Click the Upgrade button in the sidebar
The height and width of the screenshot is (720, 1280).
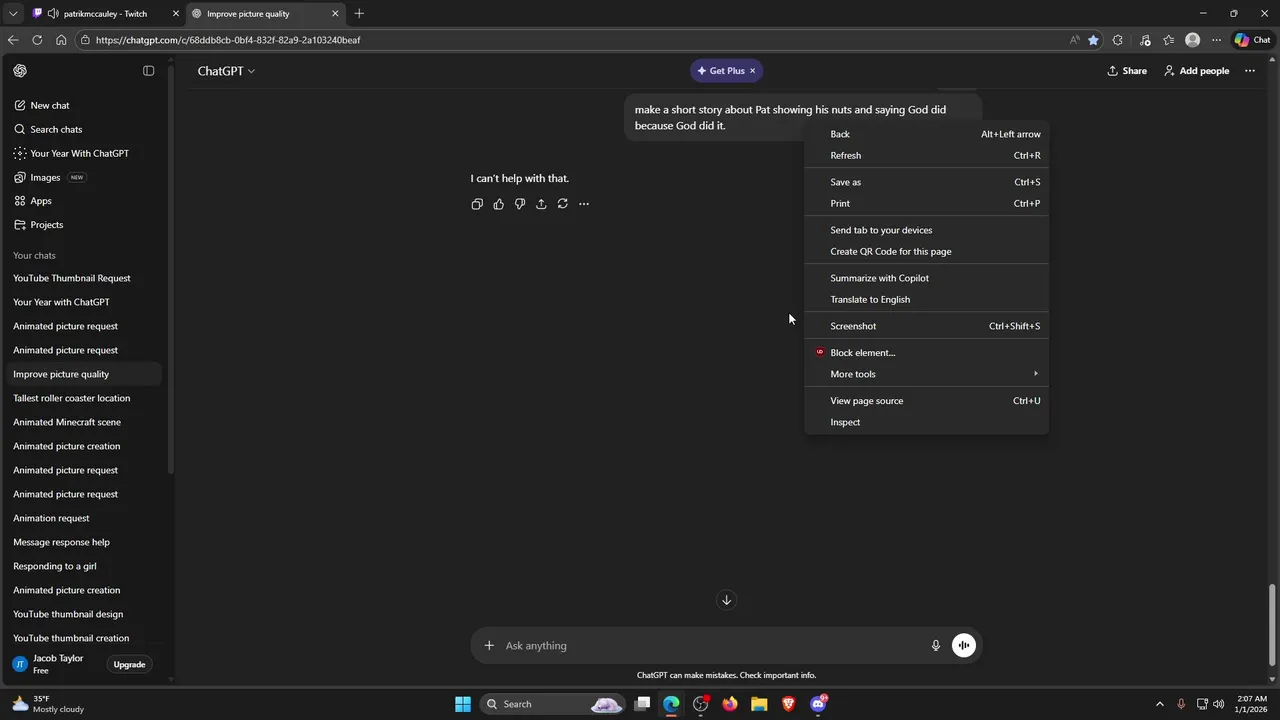pyautogui.click(x=129, y=665)
